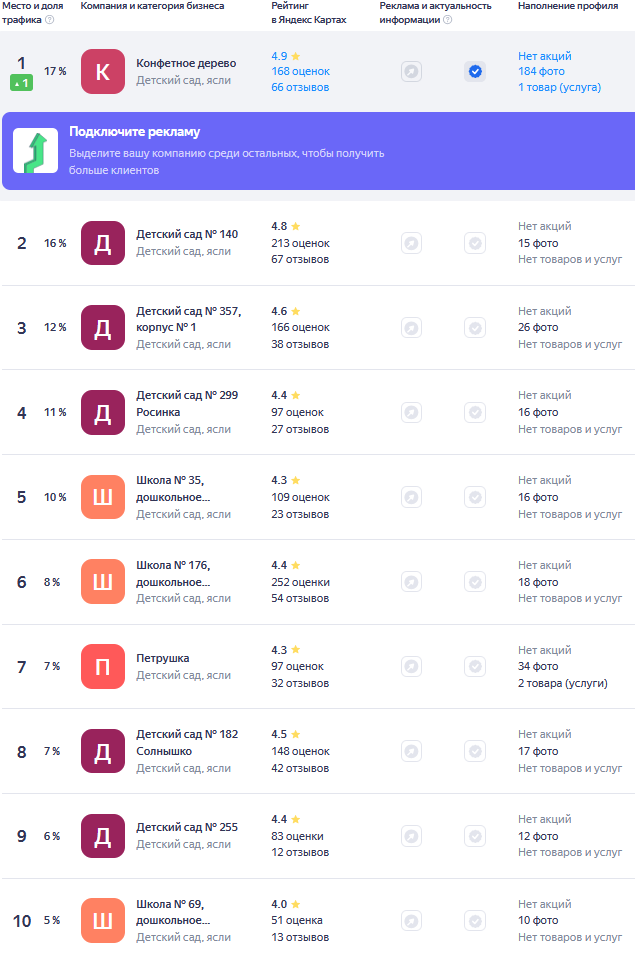The image size is (635, 960).
Task: Click the help icon beside 'Реклама и актуальность информации'
Action: coord(447,20)
